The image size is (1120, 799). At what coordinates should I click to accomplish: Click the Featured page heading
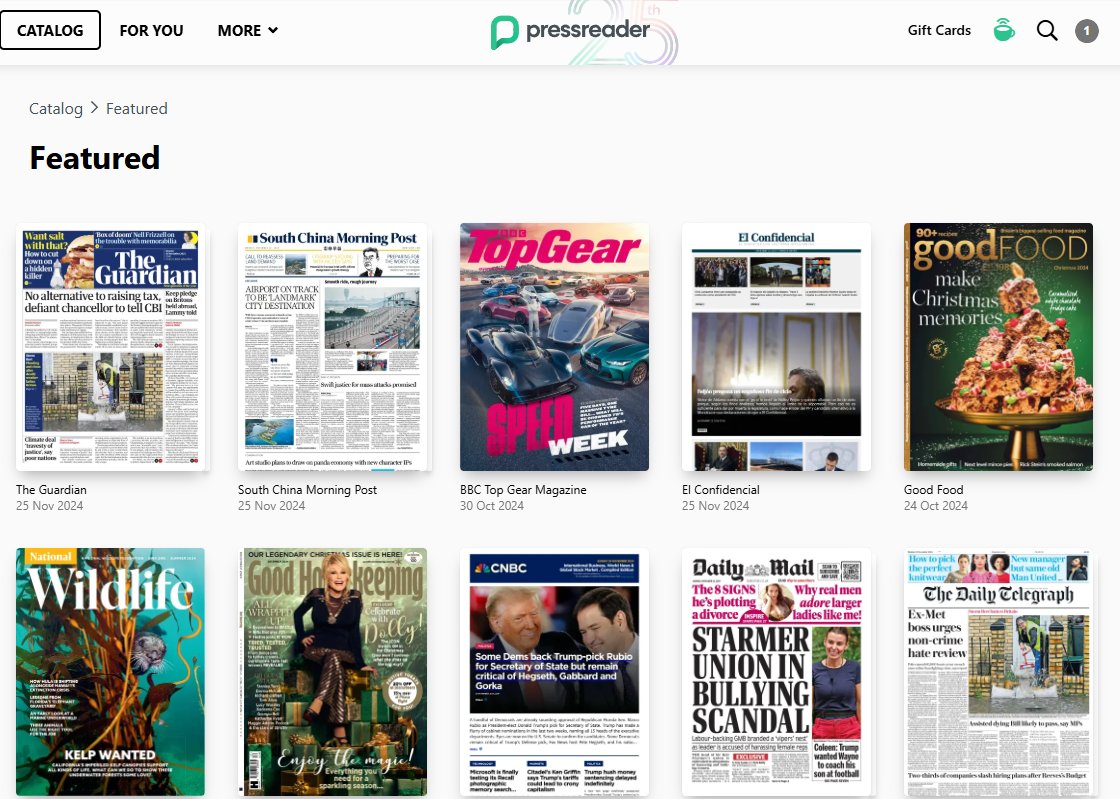click(x=95, y=158)
